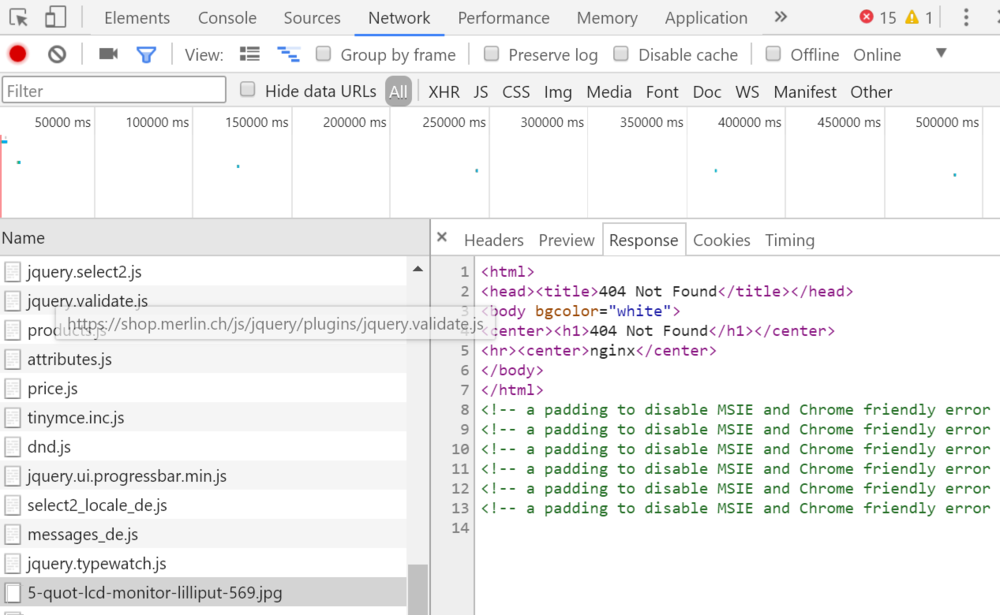Stop recording network log with red button
Viewport: 1000px width, 615px height.
18,54
